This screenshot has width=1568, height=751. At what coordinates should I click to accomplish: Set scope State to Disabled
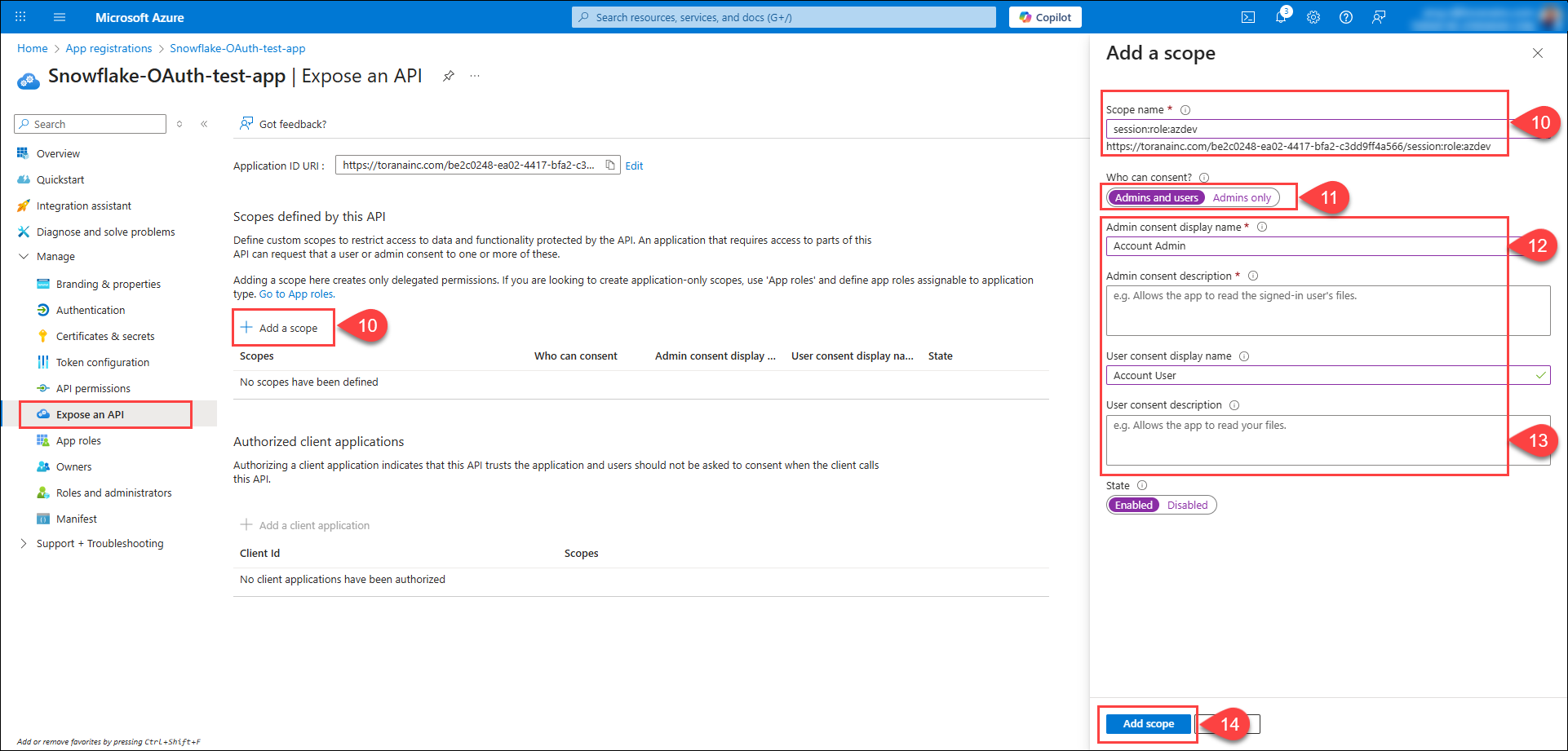coord(1186,505)
